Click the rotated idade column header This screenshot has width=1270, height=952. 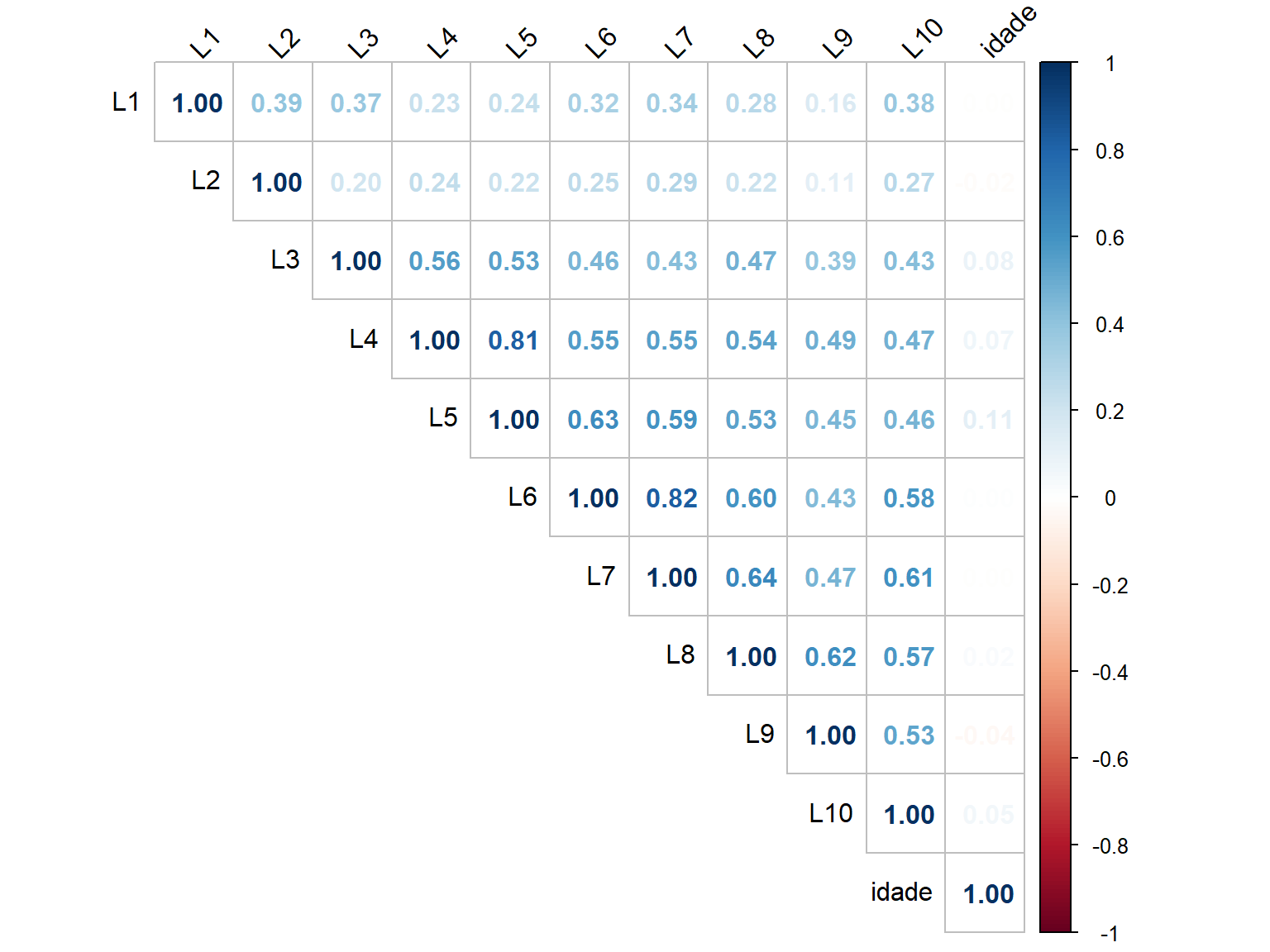coord(1008,31)
